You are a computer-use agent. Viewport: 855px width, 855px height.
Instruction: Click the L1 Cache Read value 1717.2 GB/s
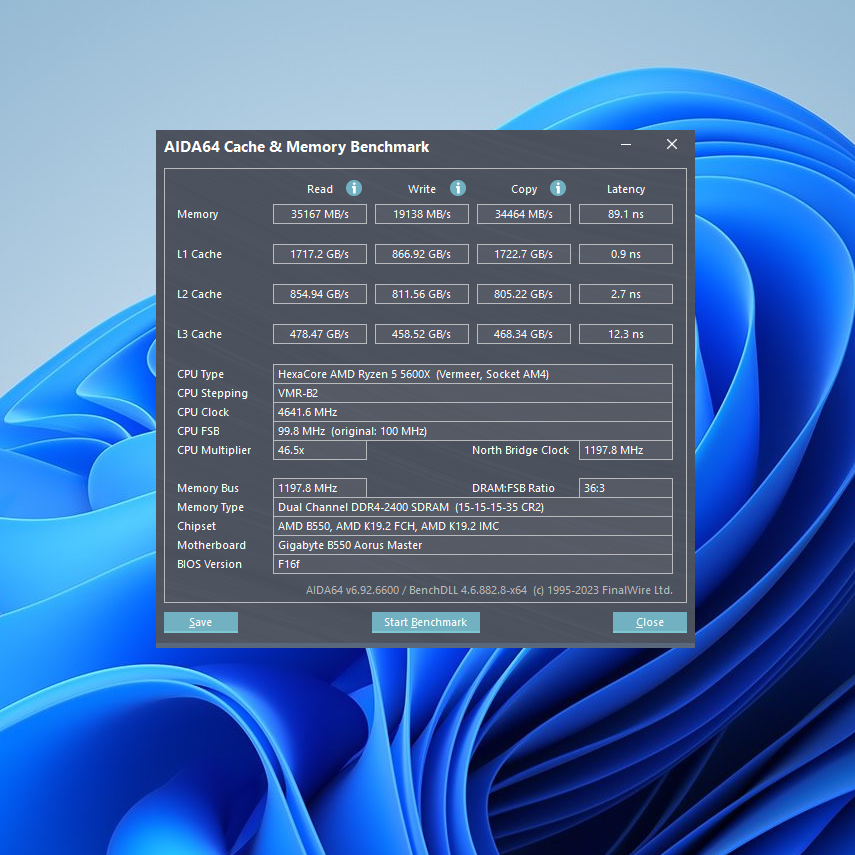(x=320, y=254)
